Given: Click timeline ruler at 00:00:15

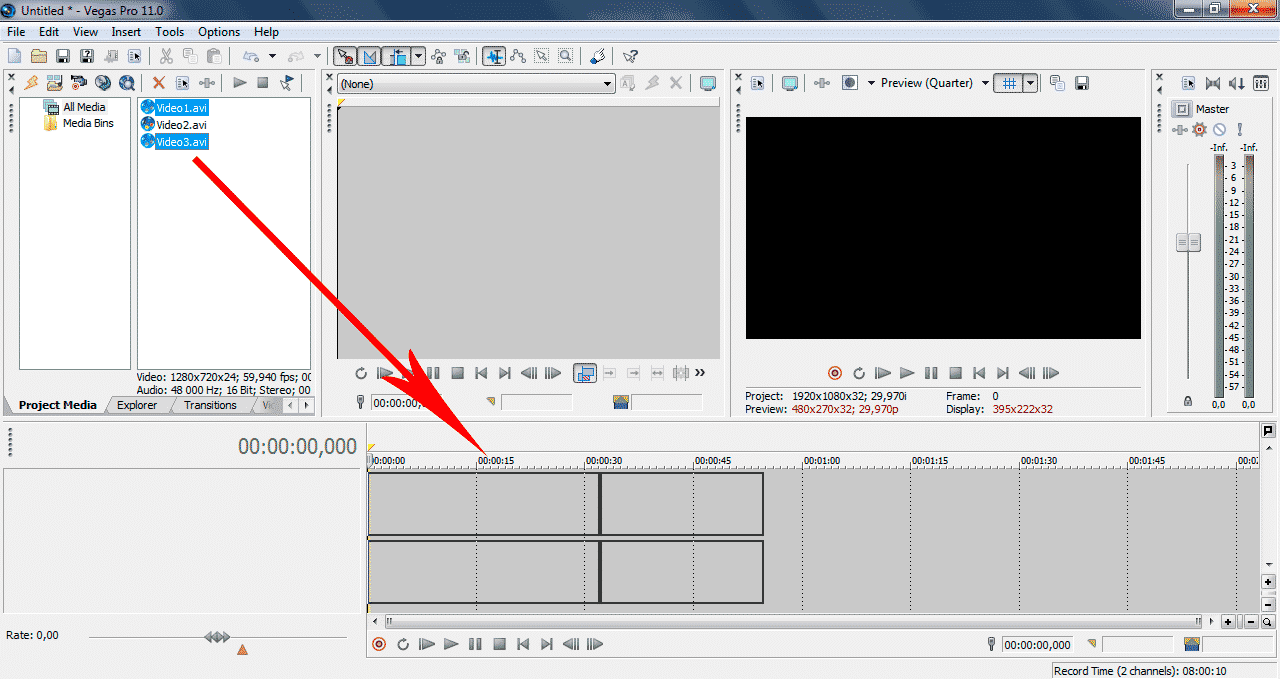Looking at the screenshot, I should click(x=495, y=461).
